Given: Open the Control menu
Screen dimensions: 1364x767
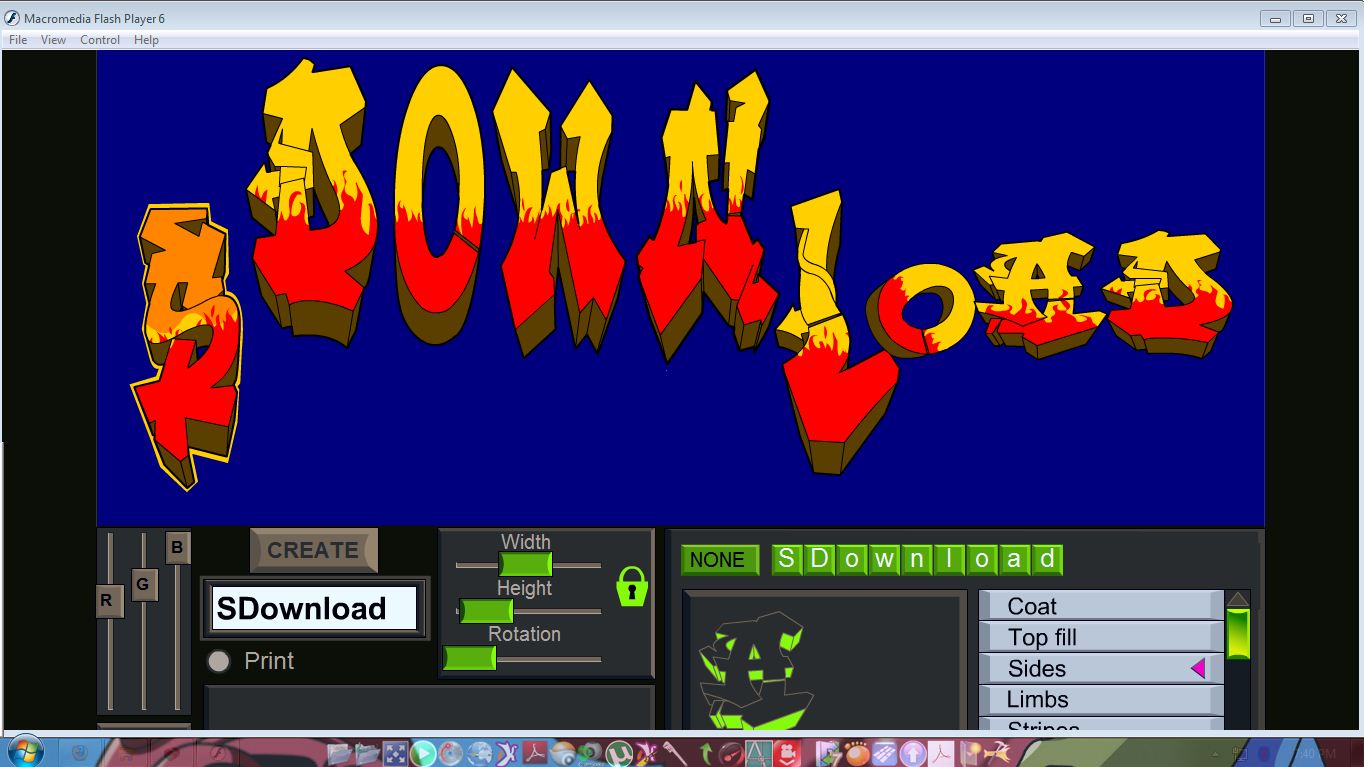Looking at the screenshot, I should click(100, 40).
